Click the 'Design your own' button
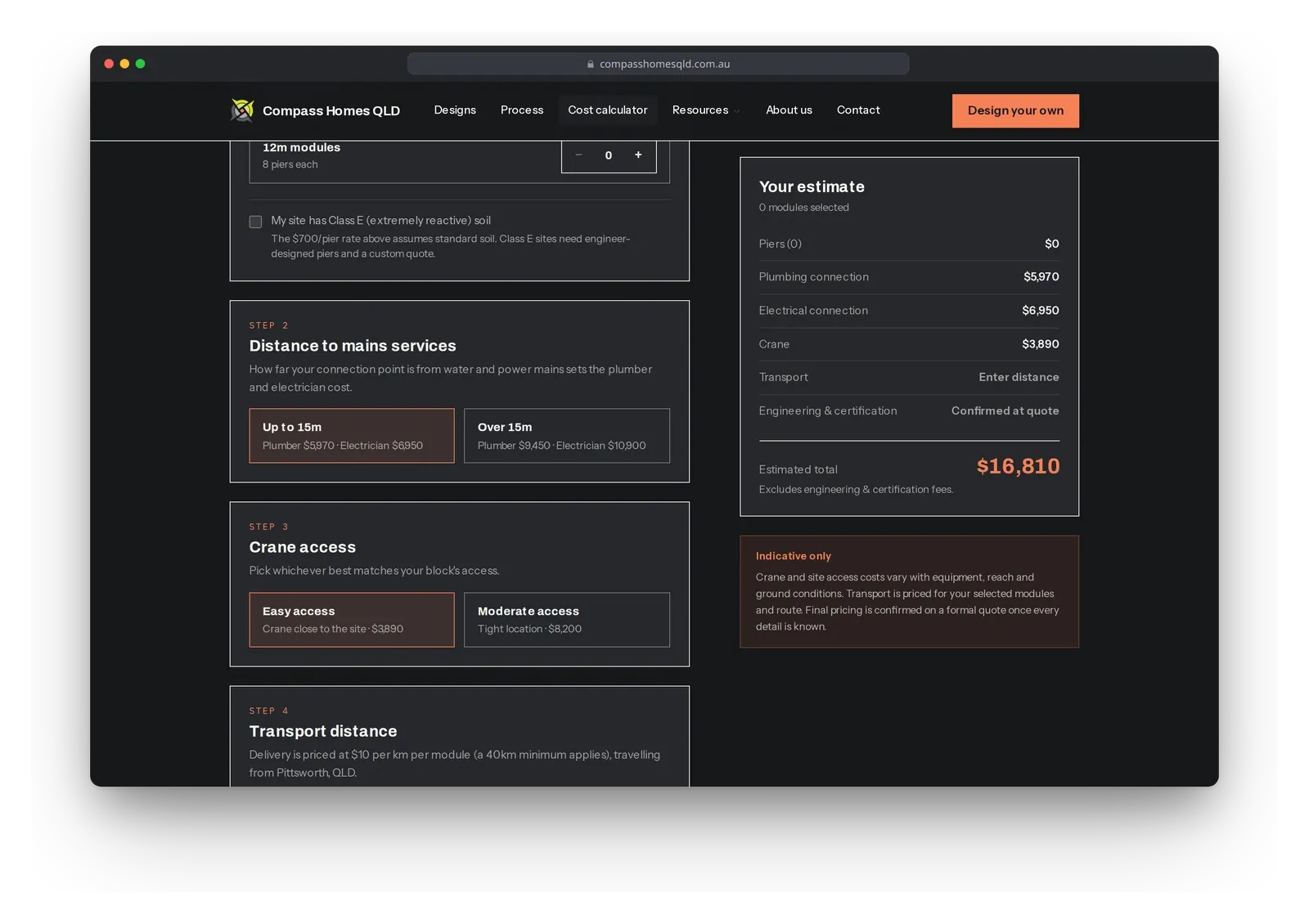The height and width of the screenshot is (924, 1309). pos(1015,111)
